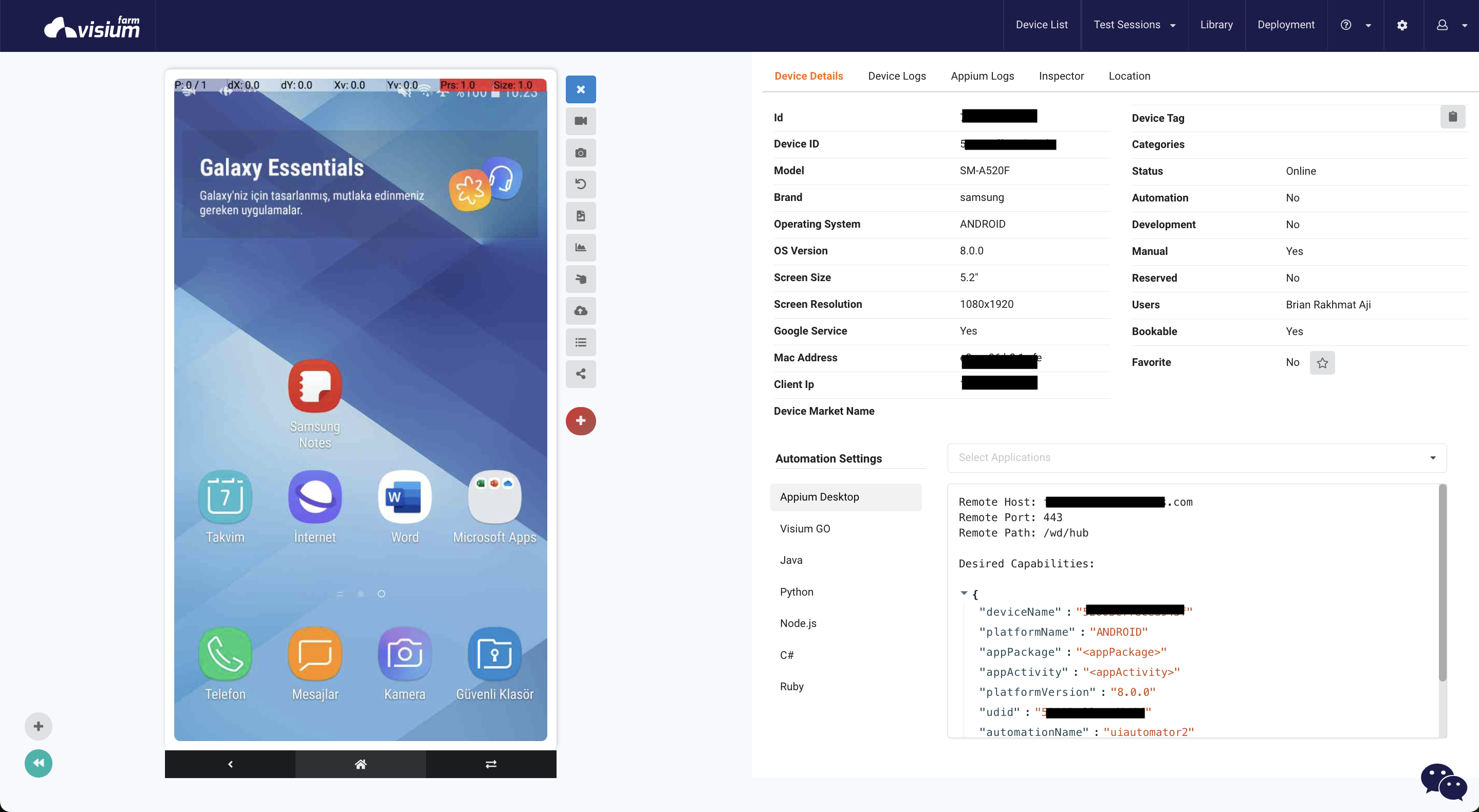Start video recording with camcorder icon

[581, 121]
